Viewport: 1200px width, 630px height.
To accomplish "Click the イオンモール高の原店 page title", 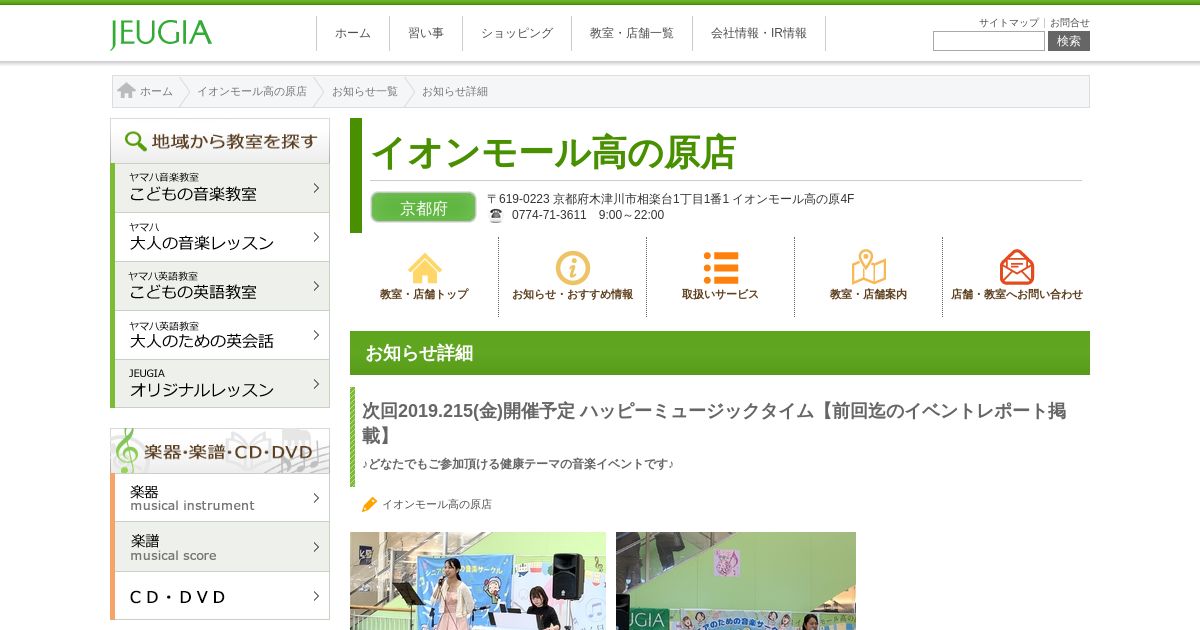I will (x=553, y=152).
